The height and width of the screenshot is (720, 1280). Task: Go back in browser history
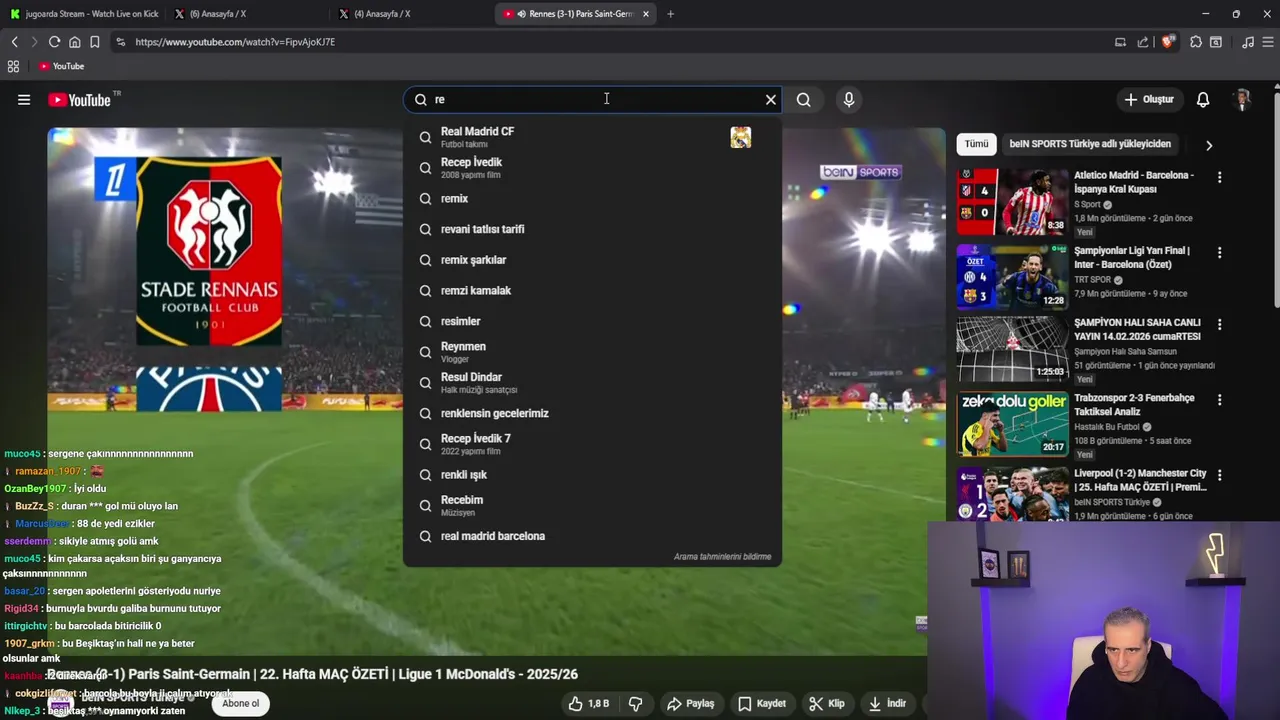click(x=14, y=42)
